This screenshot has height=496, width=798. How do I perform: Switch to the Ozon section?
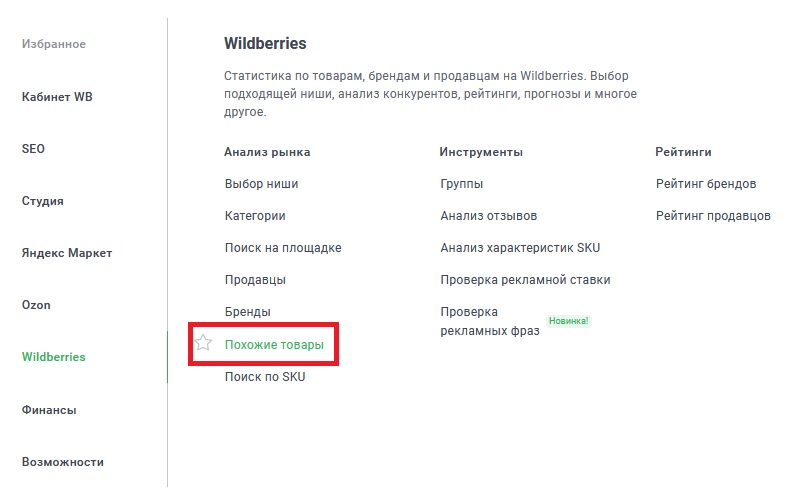coord(36,305)
